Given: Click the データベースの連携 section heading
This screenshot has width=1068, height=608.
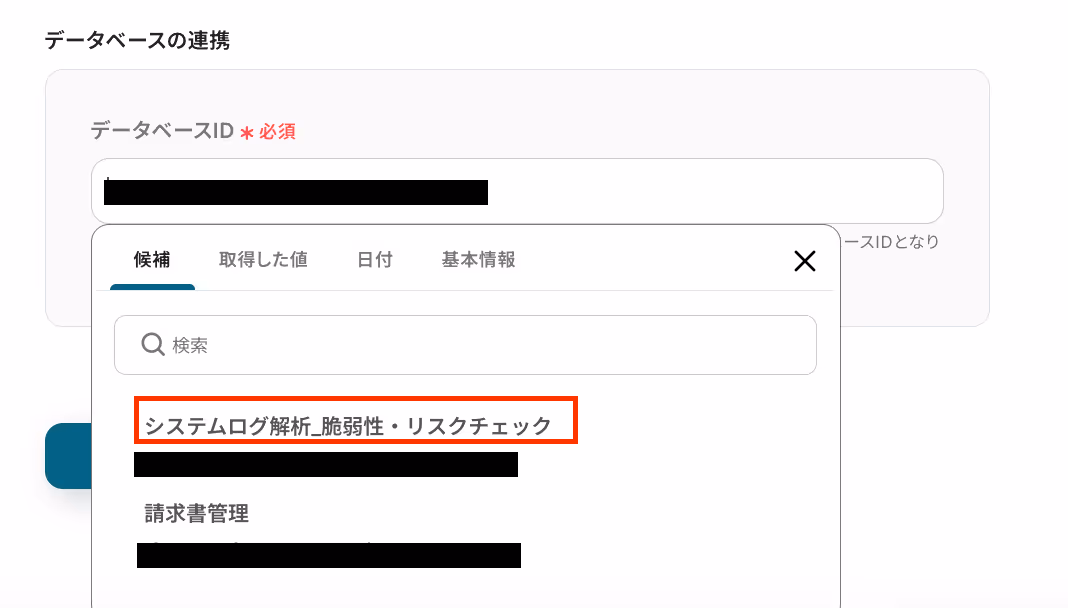Looking at the screenshot, I should 137,40.
